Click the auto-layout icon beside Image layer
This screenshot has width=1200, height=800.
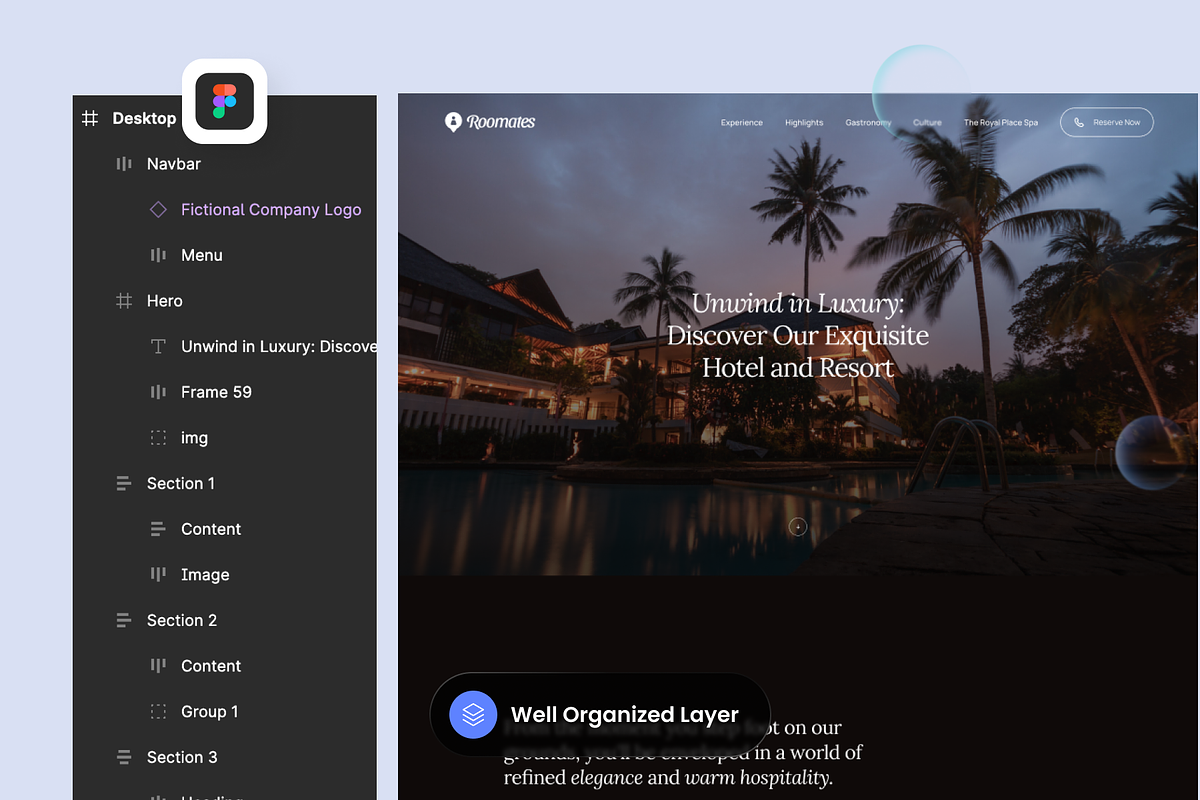[x=158, y=575]
